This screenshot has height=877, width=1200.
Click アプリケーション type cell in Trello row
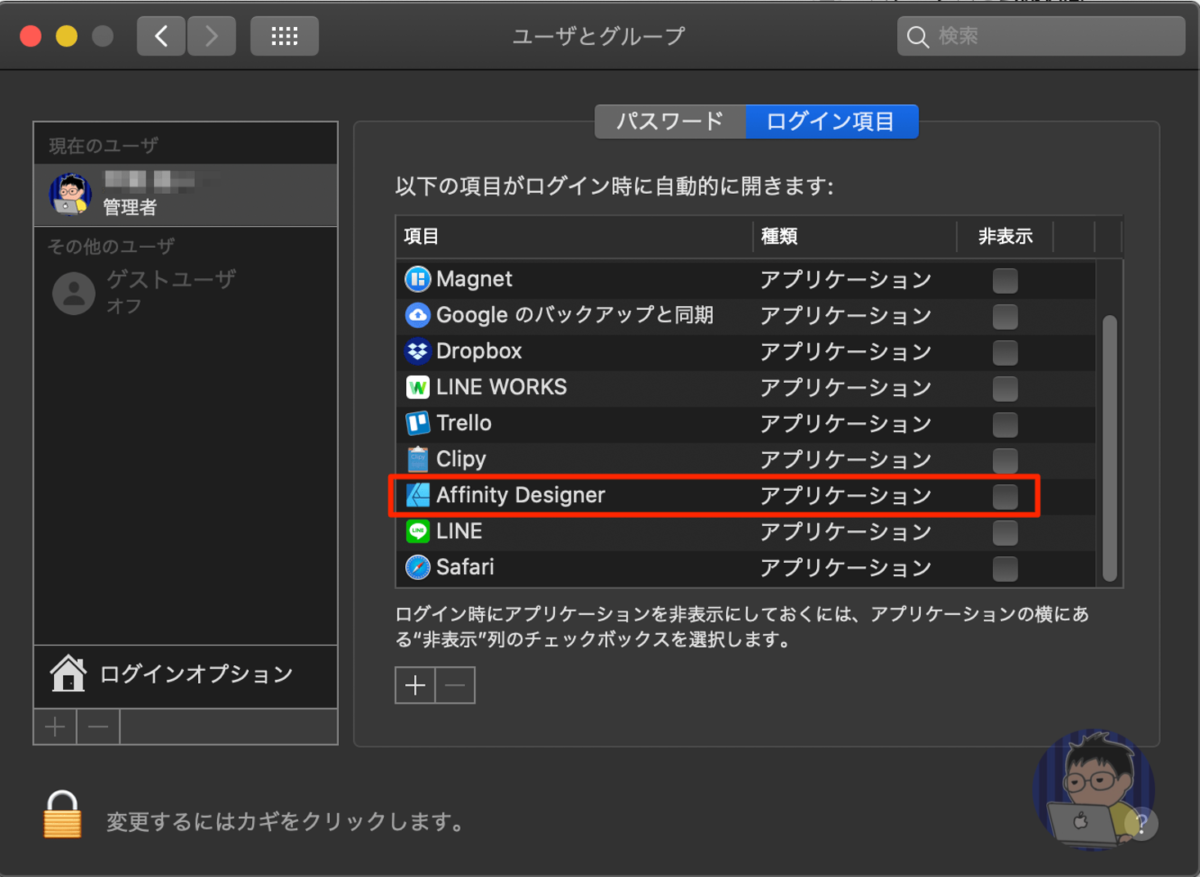point(846,424)
